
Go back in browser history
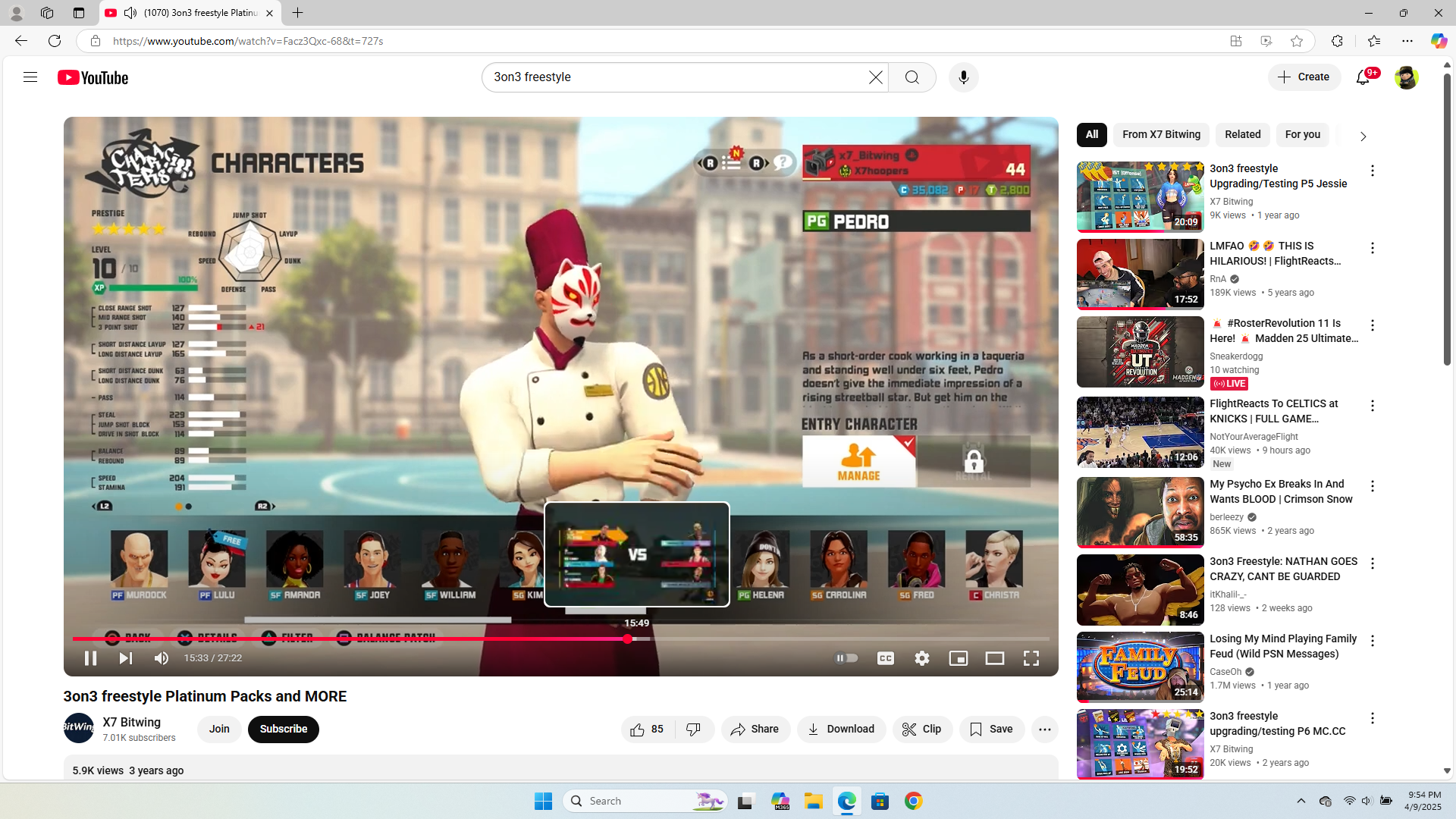pos(21,41)
